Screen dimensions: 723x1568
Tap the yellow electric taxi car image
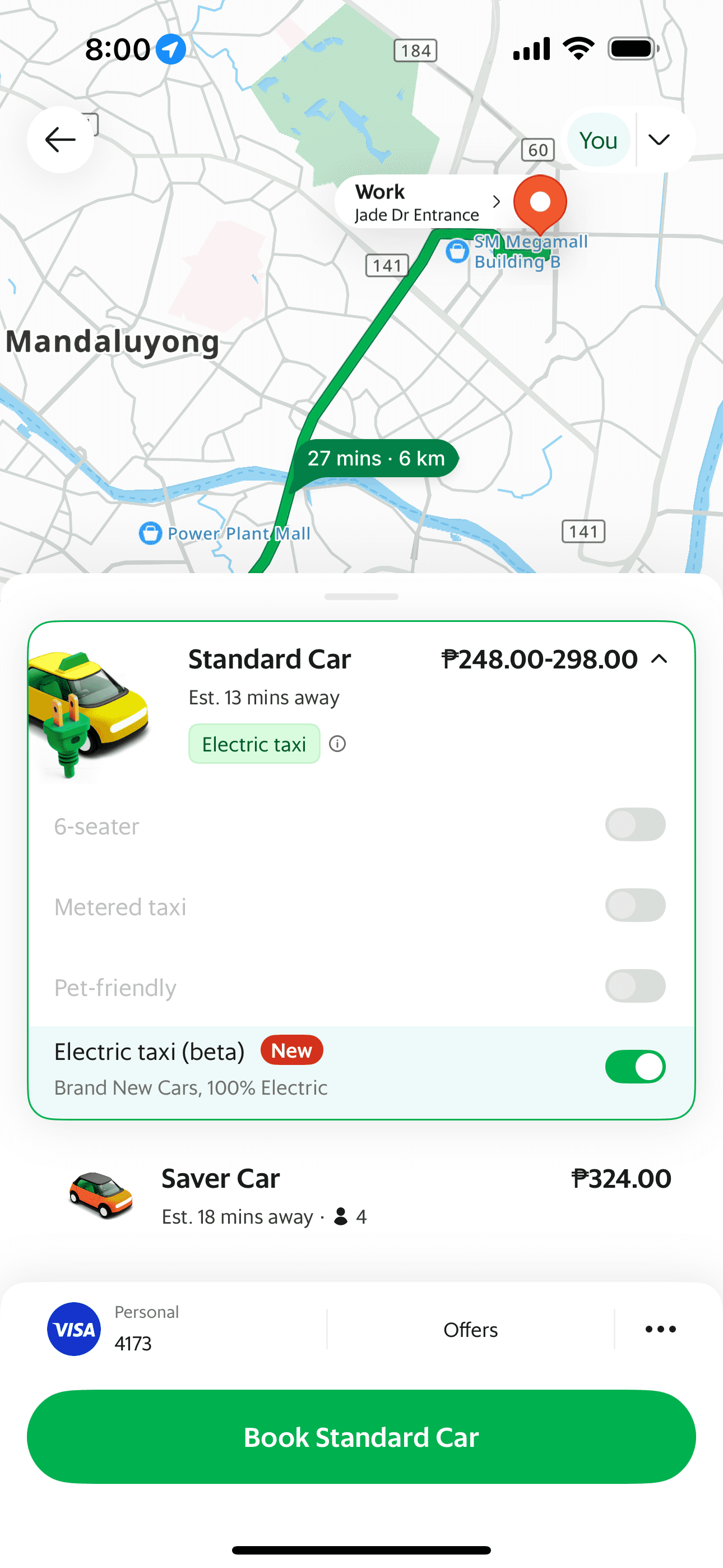[x=88, y=712]
